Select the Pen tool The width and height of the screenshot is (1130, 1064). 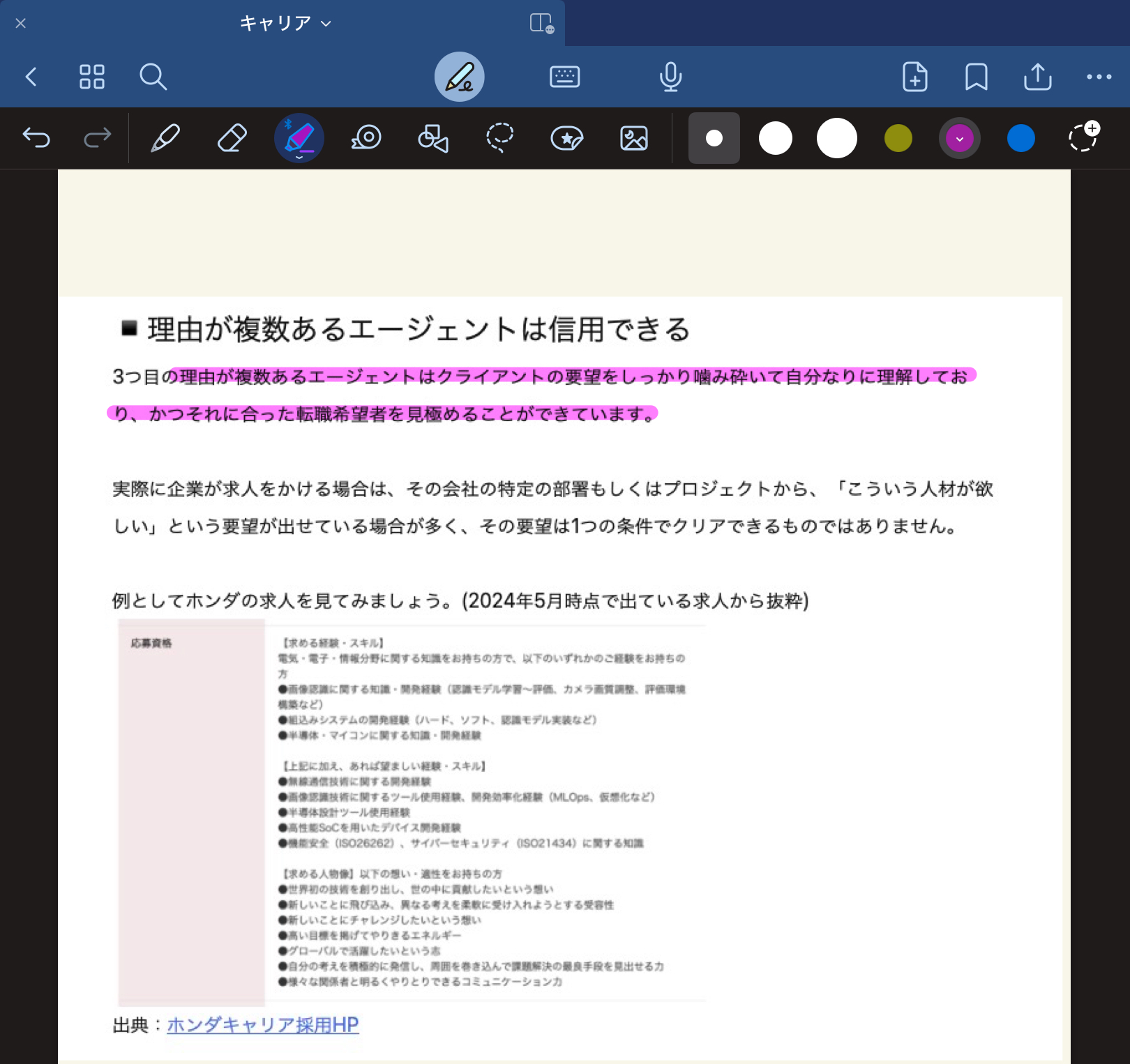(165, 138)
